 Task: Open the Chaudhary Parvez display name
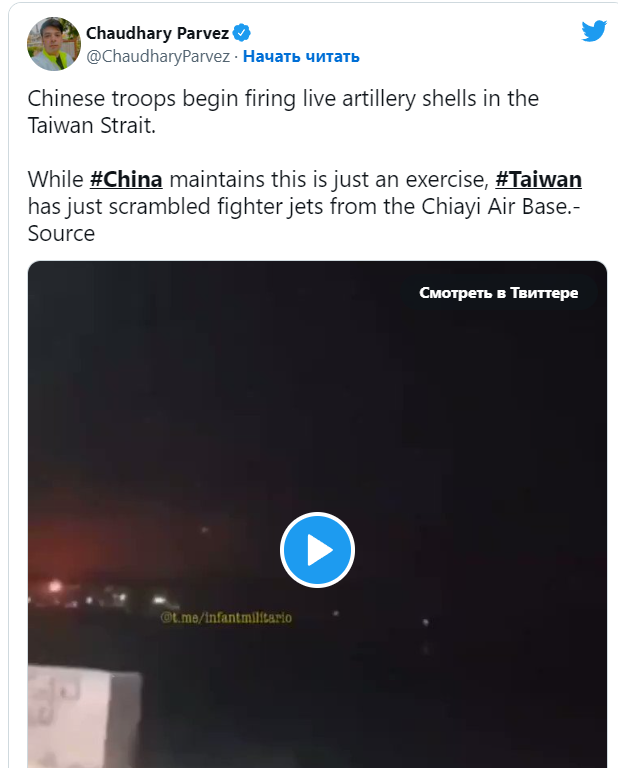point(158,33)
